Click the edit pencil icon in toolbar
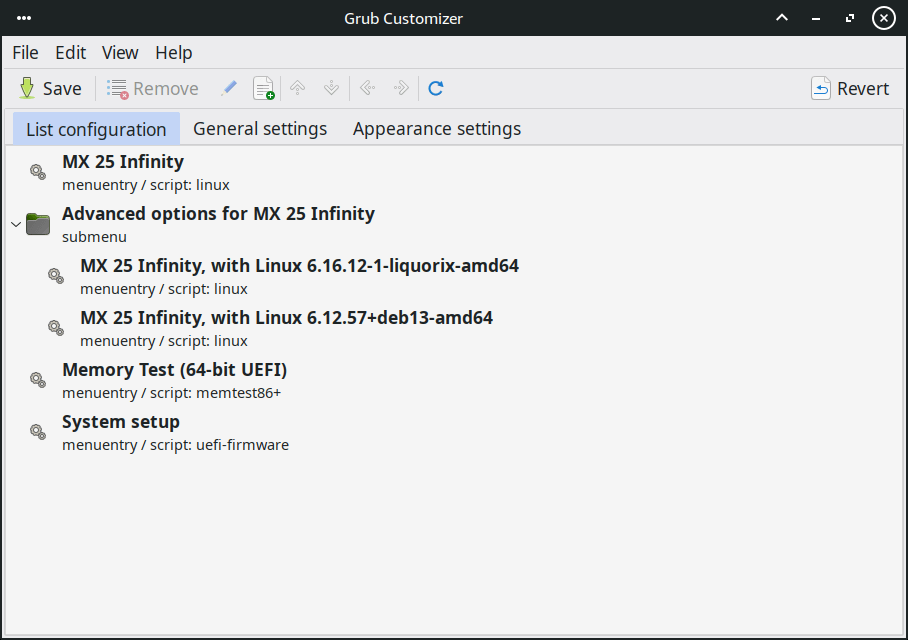This screenshot has width=908, height=640. 229,88
